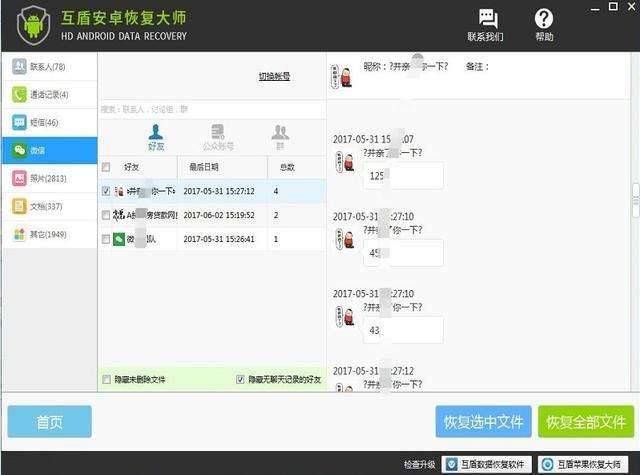Check the friend row dated 2017-05-31 15:26:41
The height and width of the screenshot is (475, 640).
[x=106, y=239]
